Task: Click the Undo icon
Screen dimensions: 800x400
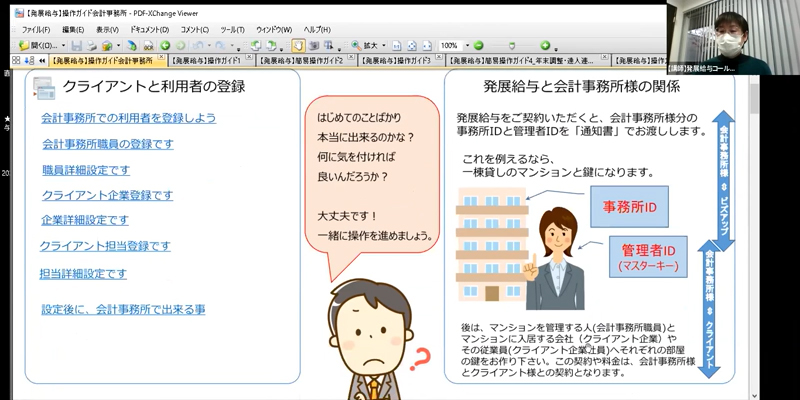Action: 198,45
